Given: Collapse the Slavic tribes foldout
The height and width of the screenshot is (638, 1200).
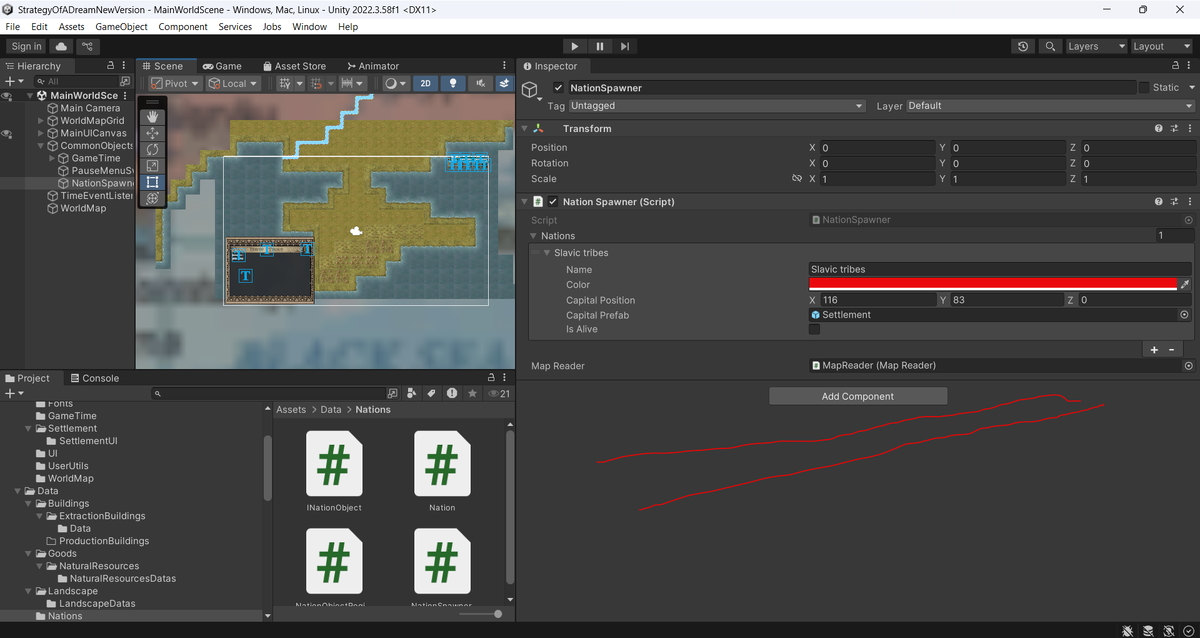Looking at the screenshot, I should pos(546,253).
